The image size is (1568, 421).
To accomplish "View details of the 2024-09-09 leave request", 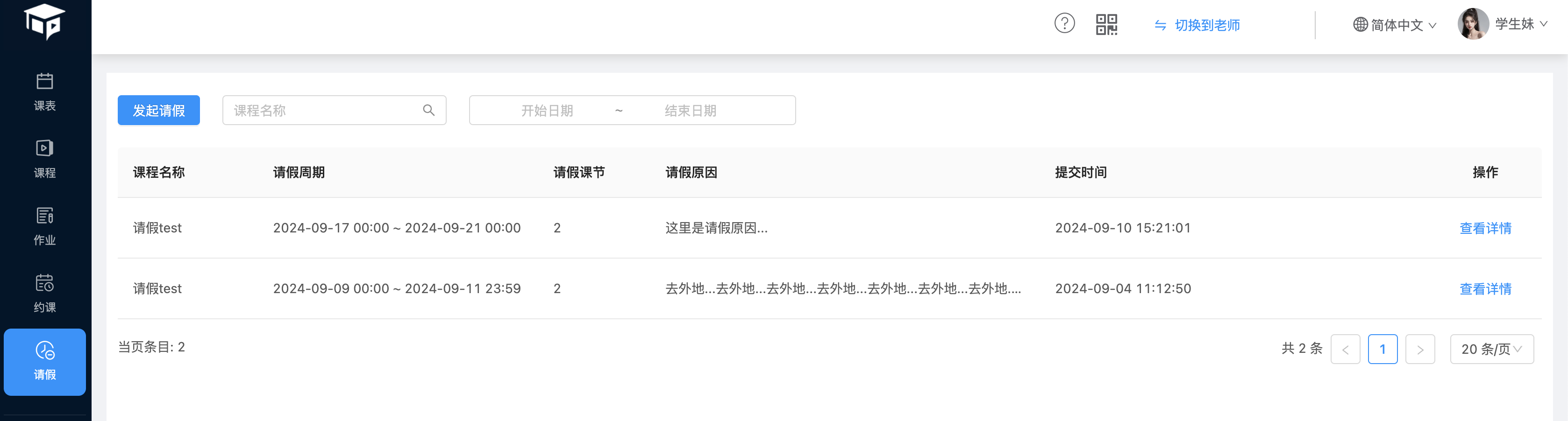I will 1485,289.
